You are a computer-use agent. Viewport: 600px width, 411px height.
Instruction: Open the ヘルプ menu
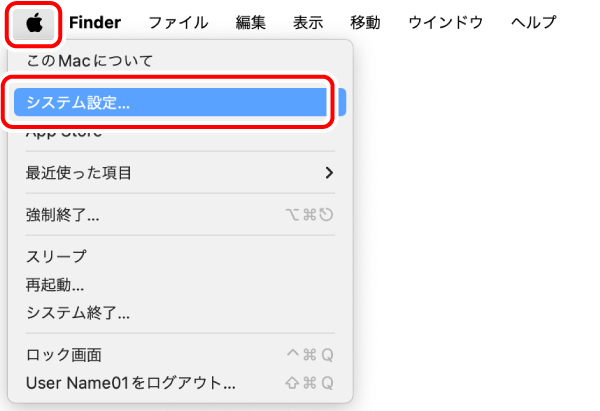(532, 23)
